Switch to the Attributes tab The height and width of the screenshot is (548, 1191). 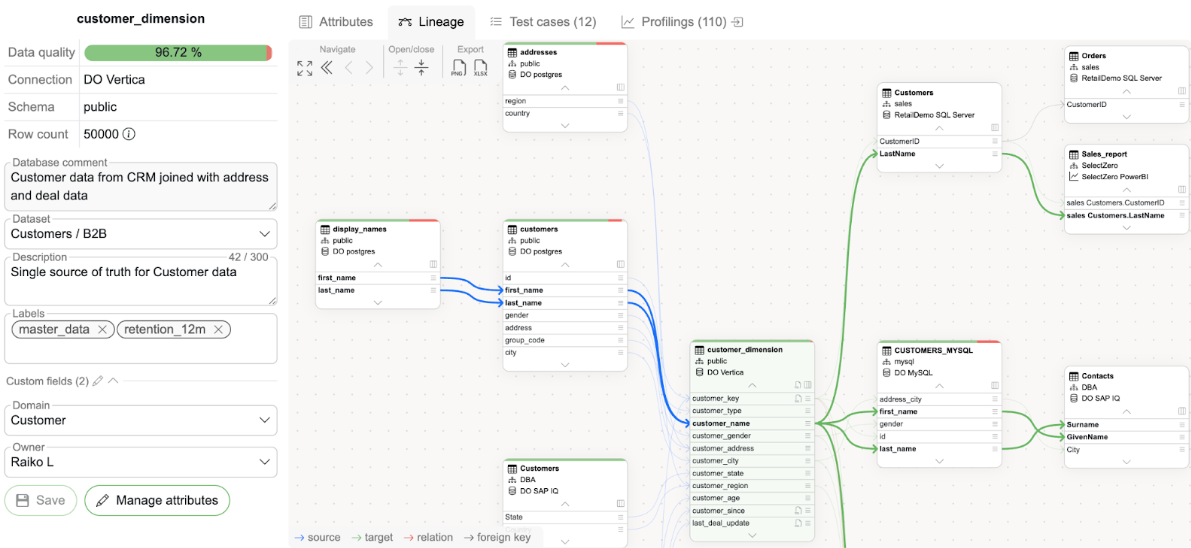[336, 21]
